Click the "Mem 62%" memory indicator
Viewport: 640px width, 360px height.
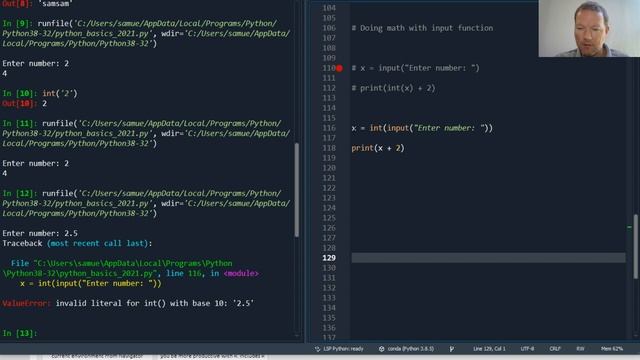coord(611,349)
